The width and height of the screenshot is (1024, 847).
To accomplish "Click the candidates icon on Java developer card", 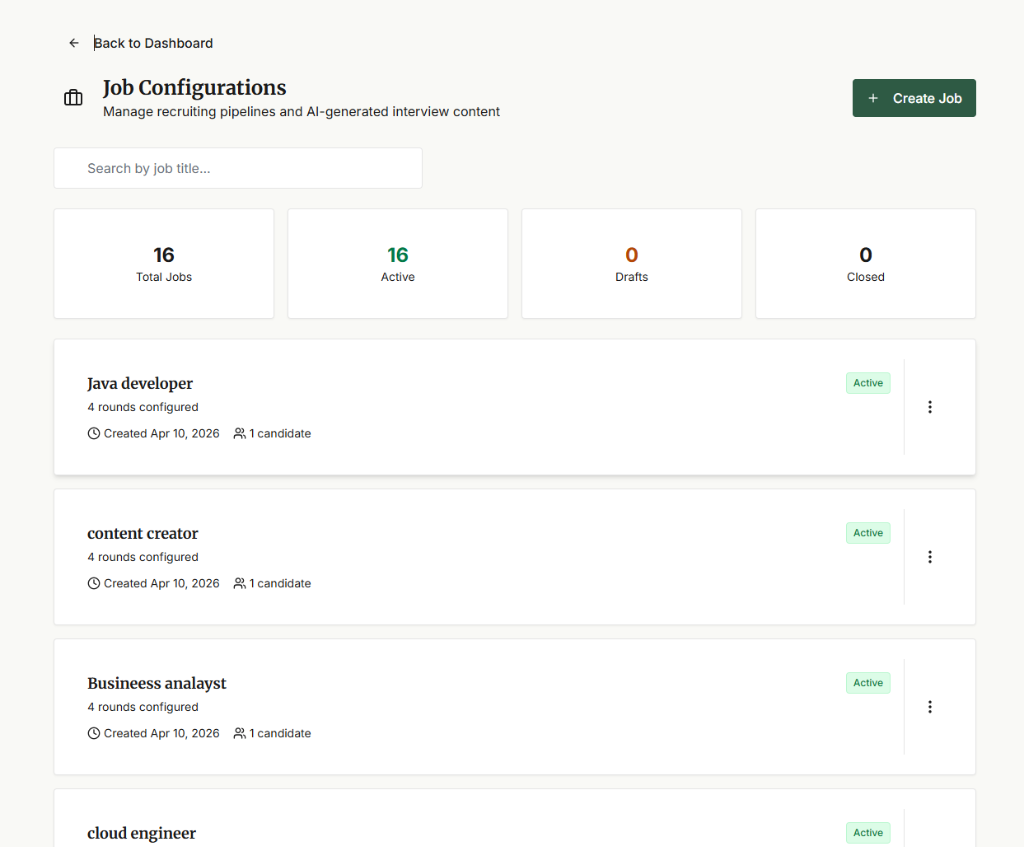I will pos(239,433).
